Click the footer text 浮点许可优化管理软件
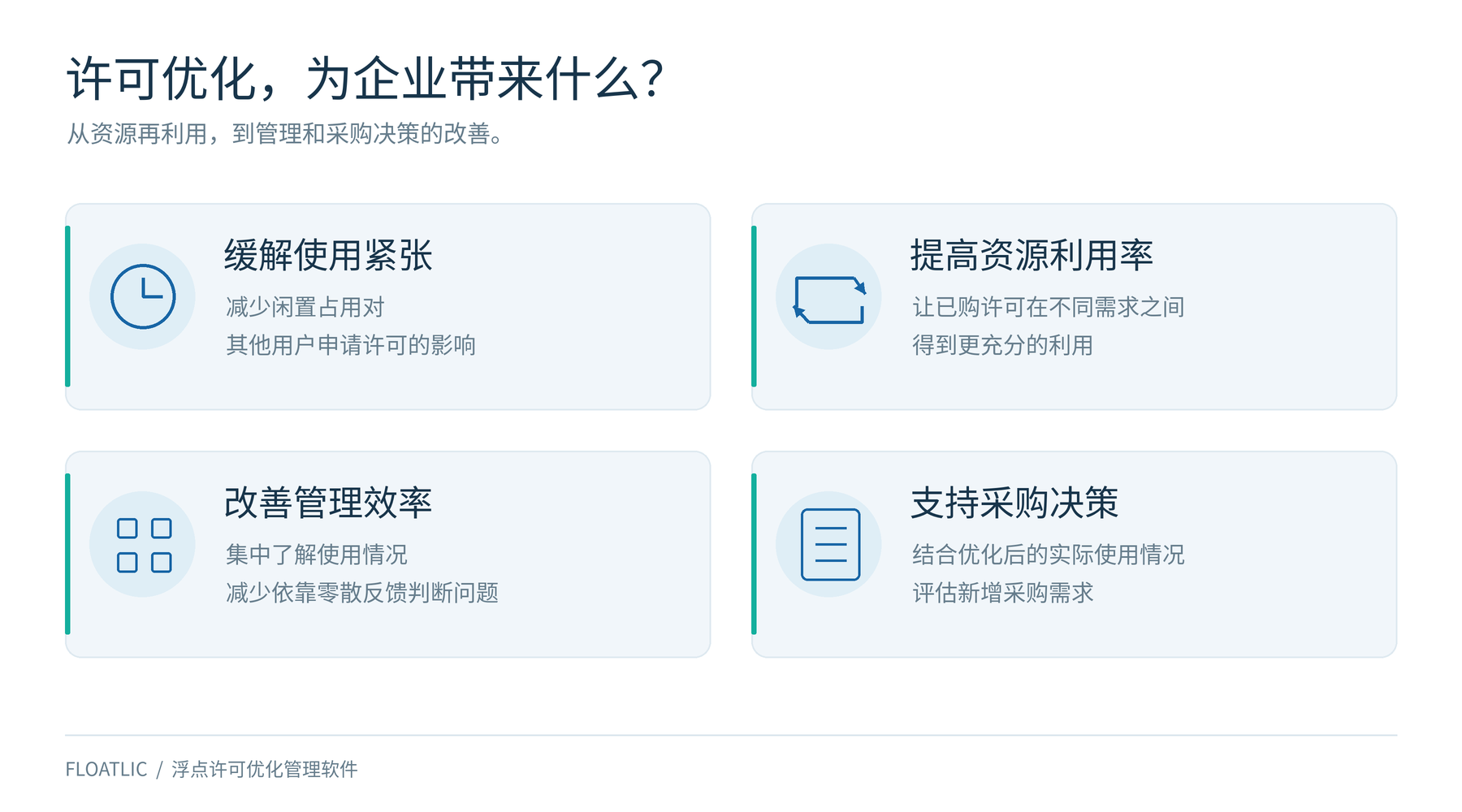 click(x=265, y=769)
